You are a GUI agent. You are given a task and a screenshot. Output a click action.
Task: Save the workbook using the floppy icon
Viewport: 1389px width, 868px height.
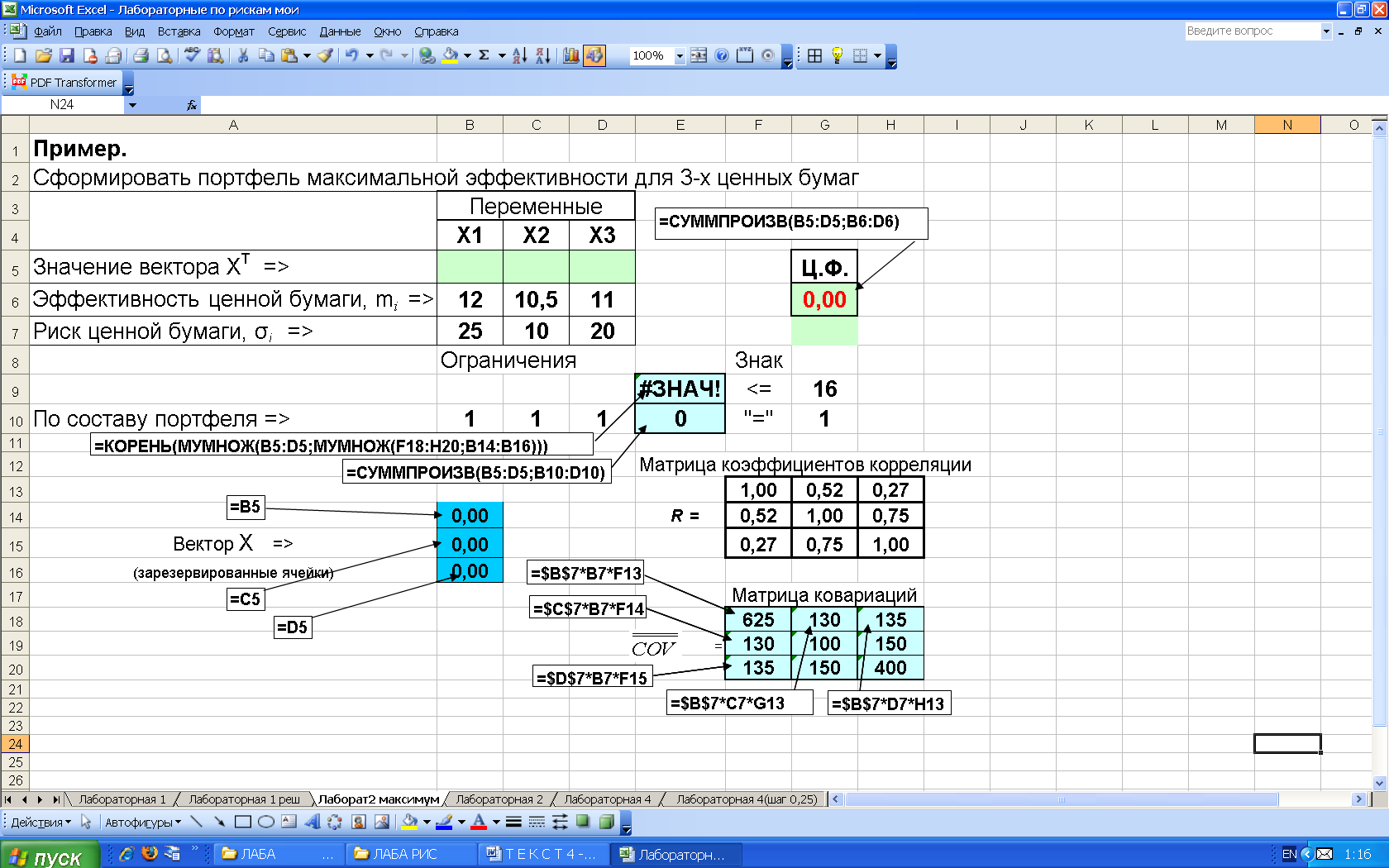pos(67,55)
